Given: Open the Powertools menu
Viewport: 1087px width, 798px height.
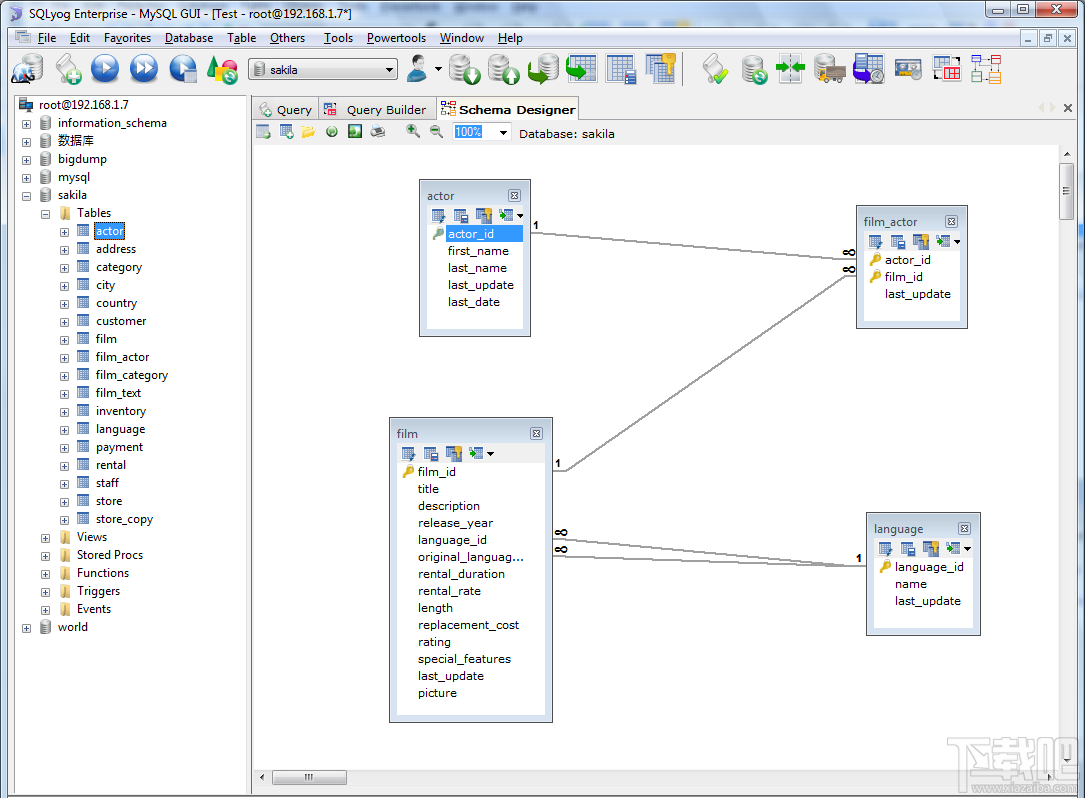Looking at the screenshot, I should [x=396, y=38].
